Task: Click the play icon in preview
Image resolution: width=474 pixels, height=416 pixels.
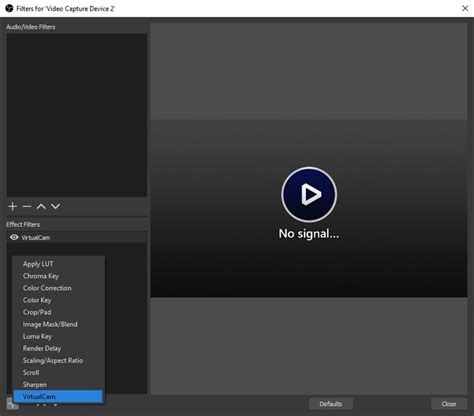Action: [x=309, y=195]
